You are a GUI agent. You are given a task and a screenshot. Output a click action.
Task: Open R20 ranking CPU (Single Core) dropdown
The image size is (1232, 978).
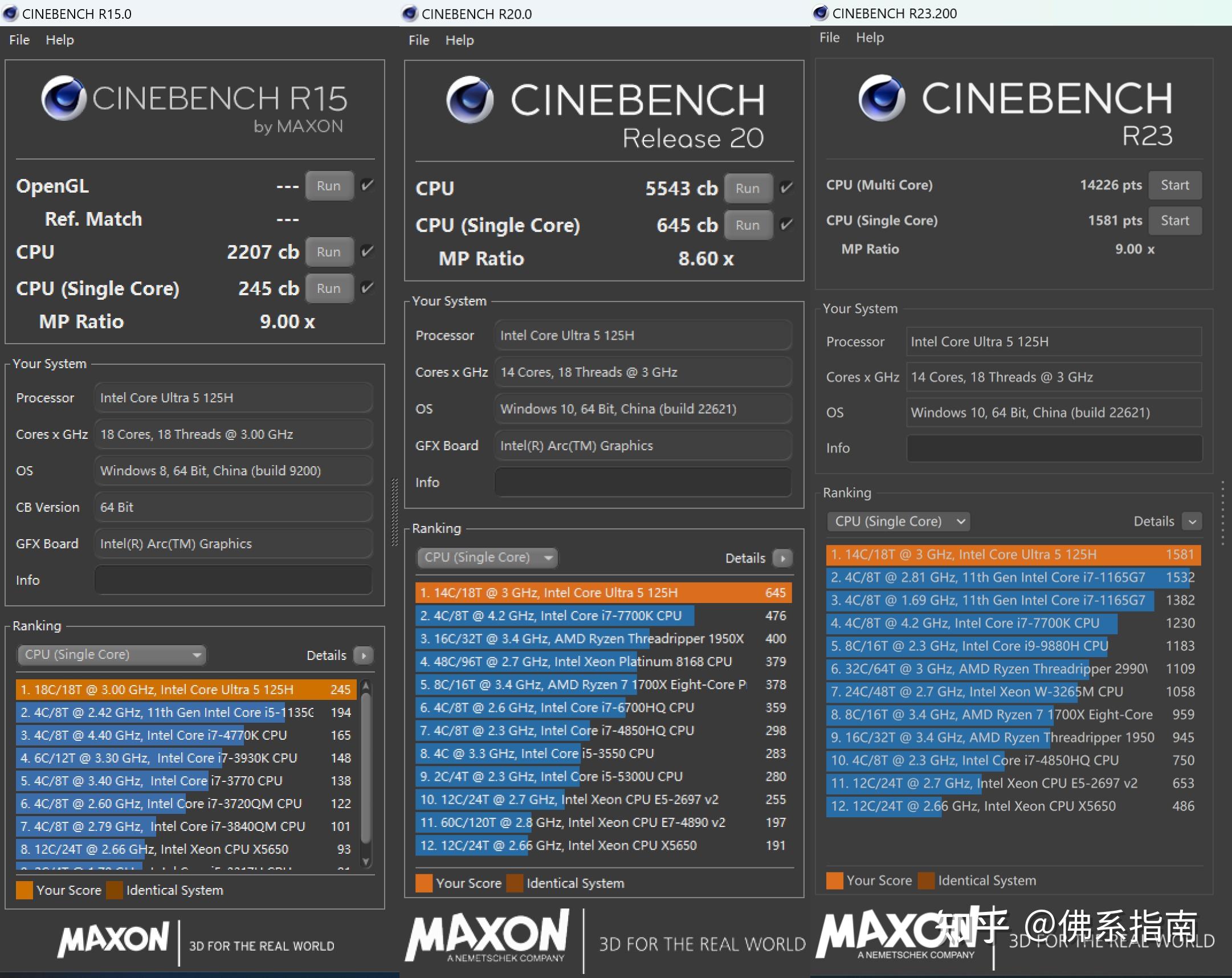coord(487,557)
